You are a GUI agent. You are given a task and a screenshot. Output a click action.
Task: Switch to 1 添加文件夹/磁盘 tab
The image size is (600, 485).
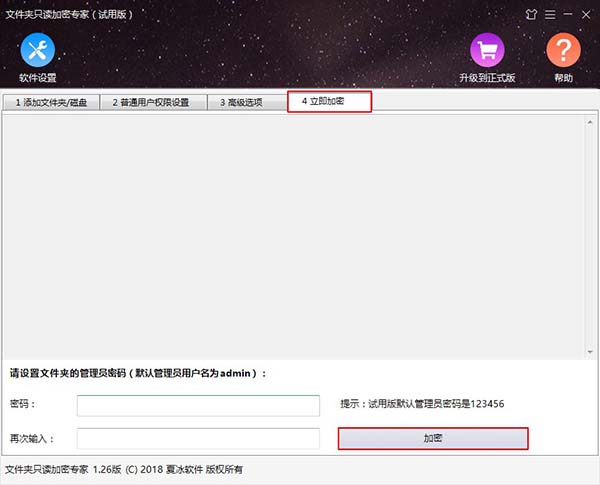(50, 102)
